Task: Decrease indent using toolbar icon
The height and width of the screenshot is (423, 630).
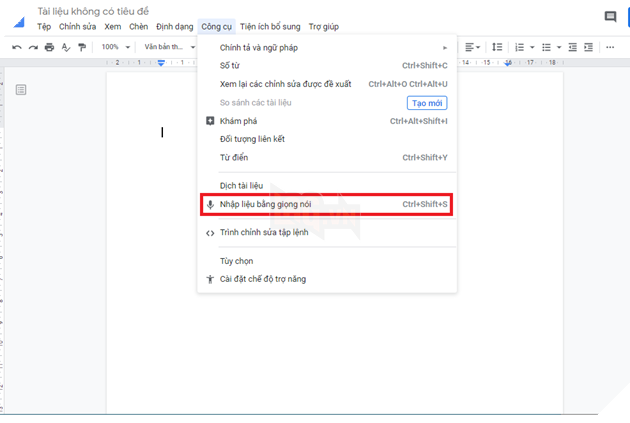Action: (572, 47)
